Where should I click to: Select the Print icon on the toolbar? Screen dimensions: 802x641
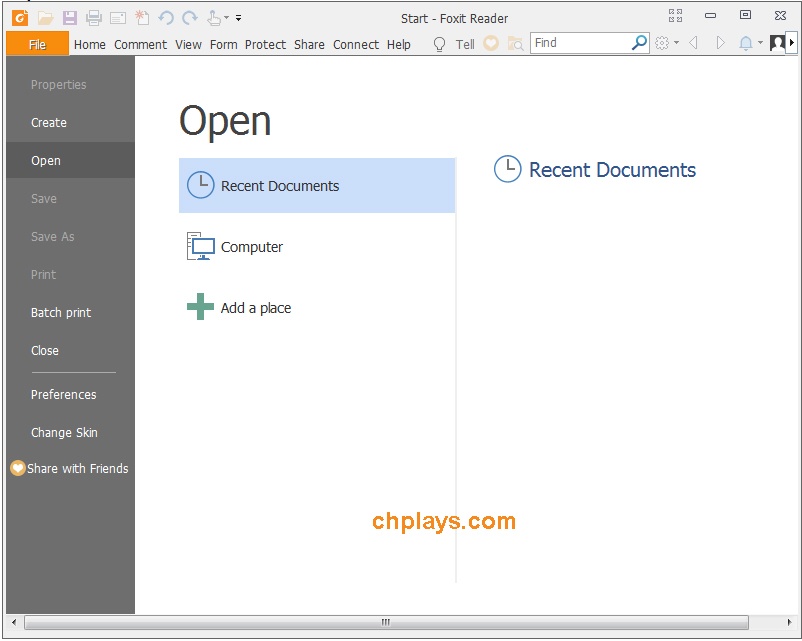coord(93,17)
